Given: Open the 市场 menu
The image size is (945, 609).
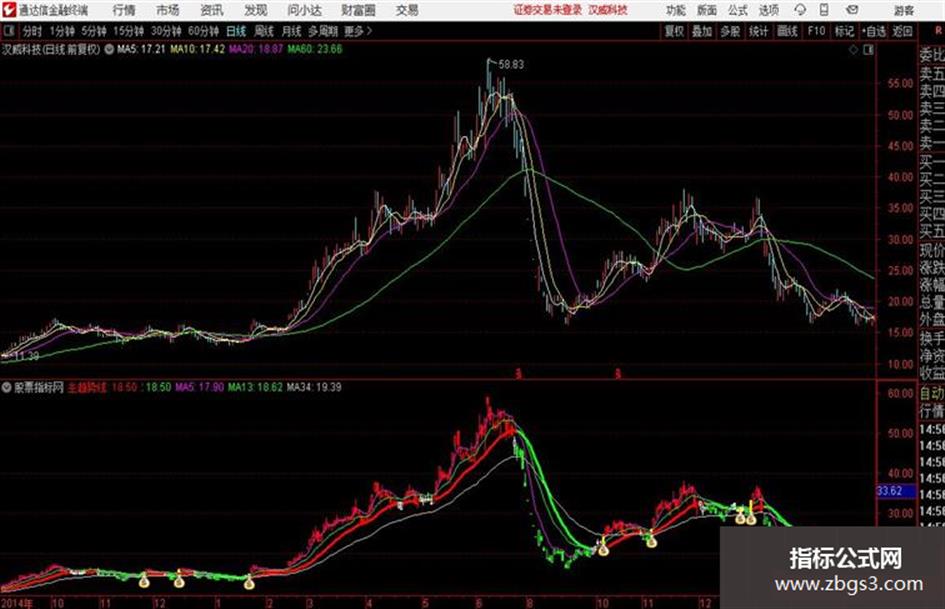Looking at the screenshot, I should click(168, 10).
